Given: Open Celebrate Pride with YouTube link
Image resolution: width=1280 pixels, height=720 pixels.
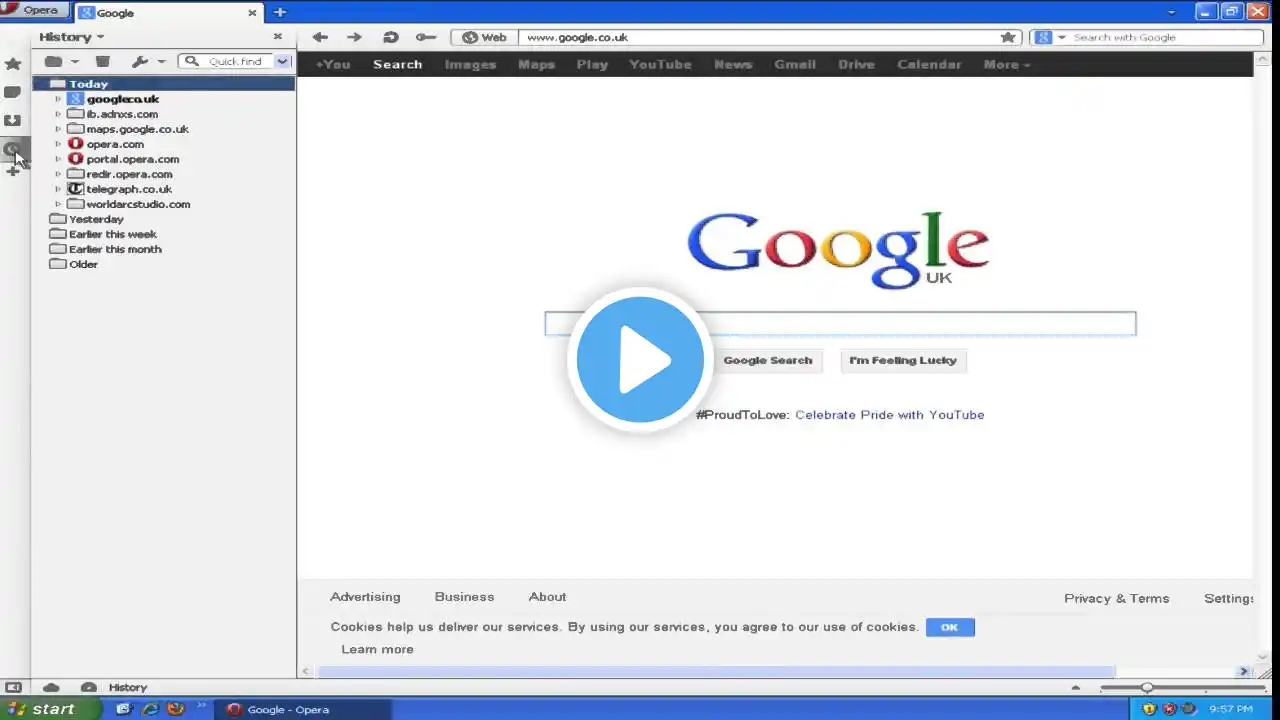Looking at the screenshot, I should tap(890, 415).
